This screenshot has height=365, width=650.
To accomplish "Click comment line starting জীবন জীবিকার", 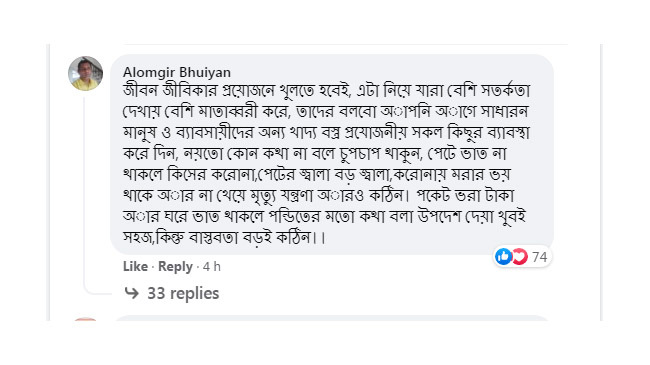I will tap(327, 90).
